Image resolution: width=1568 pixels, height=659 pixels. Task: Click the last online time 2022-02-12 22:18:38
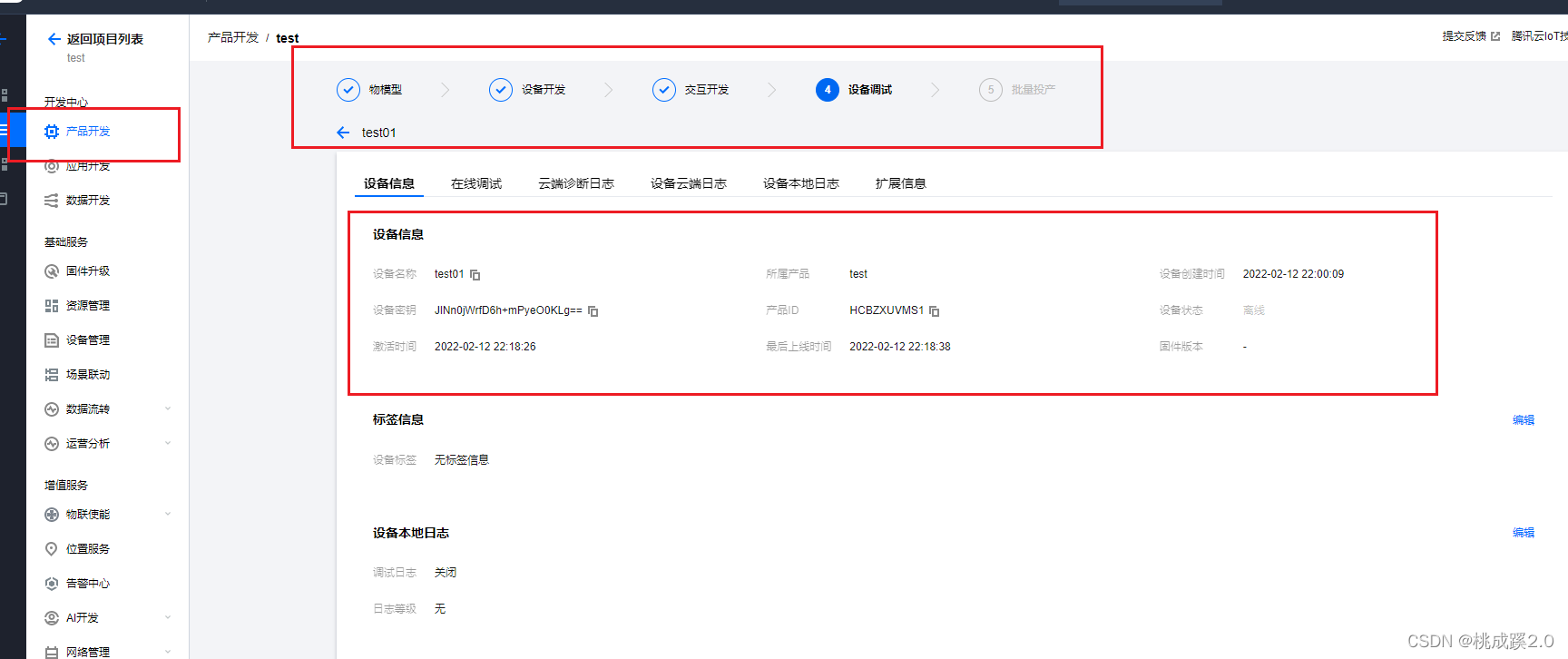coord(900,347)
